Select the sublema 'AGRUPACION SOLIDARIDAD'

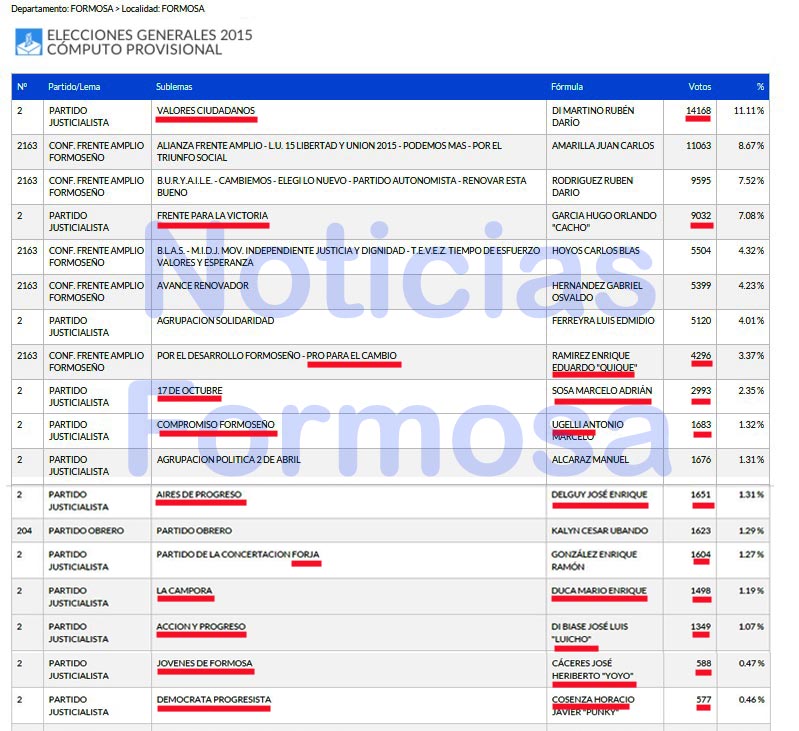pos(215,320)
